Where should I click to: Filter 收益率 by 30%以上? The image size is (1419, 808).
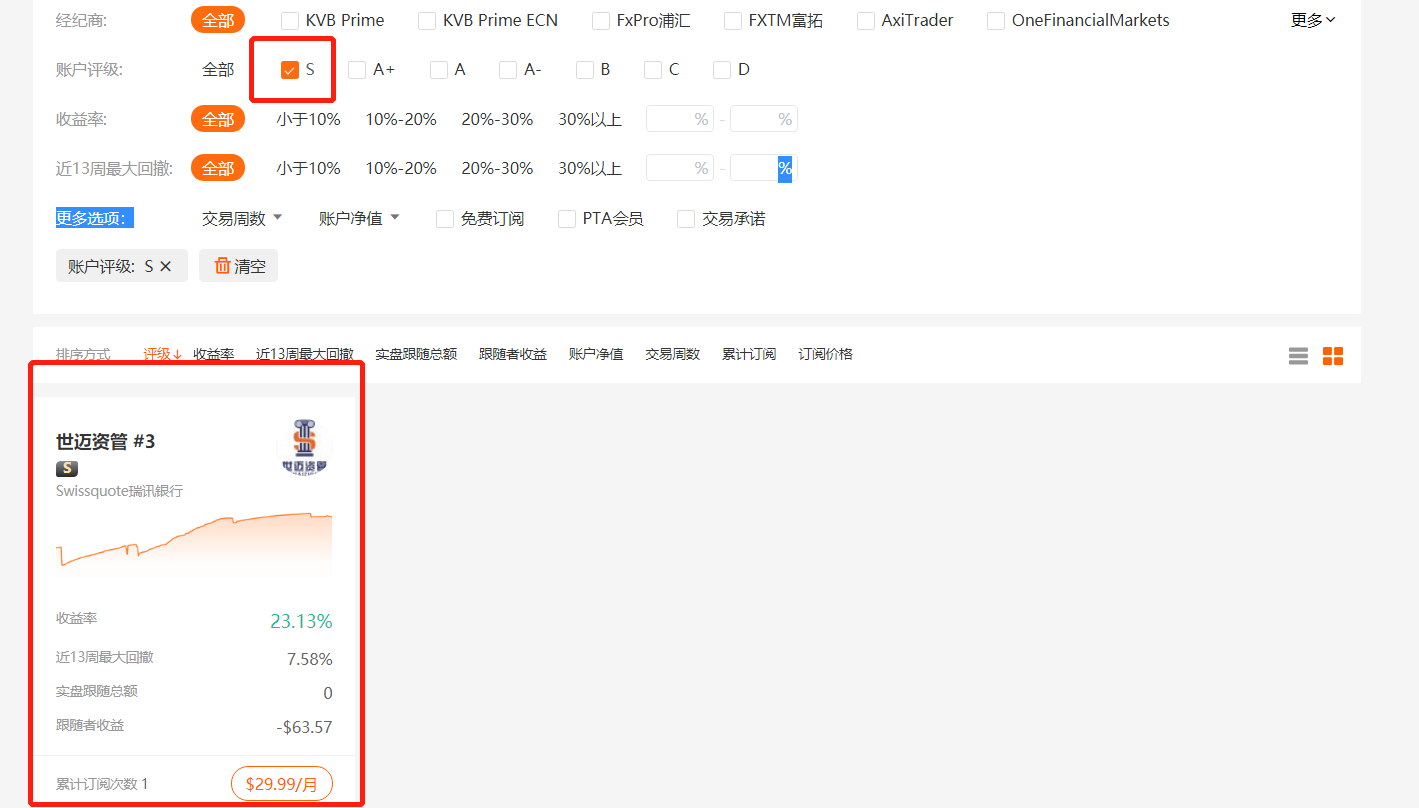tap(590, 119)
